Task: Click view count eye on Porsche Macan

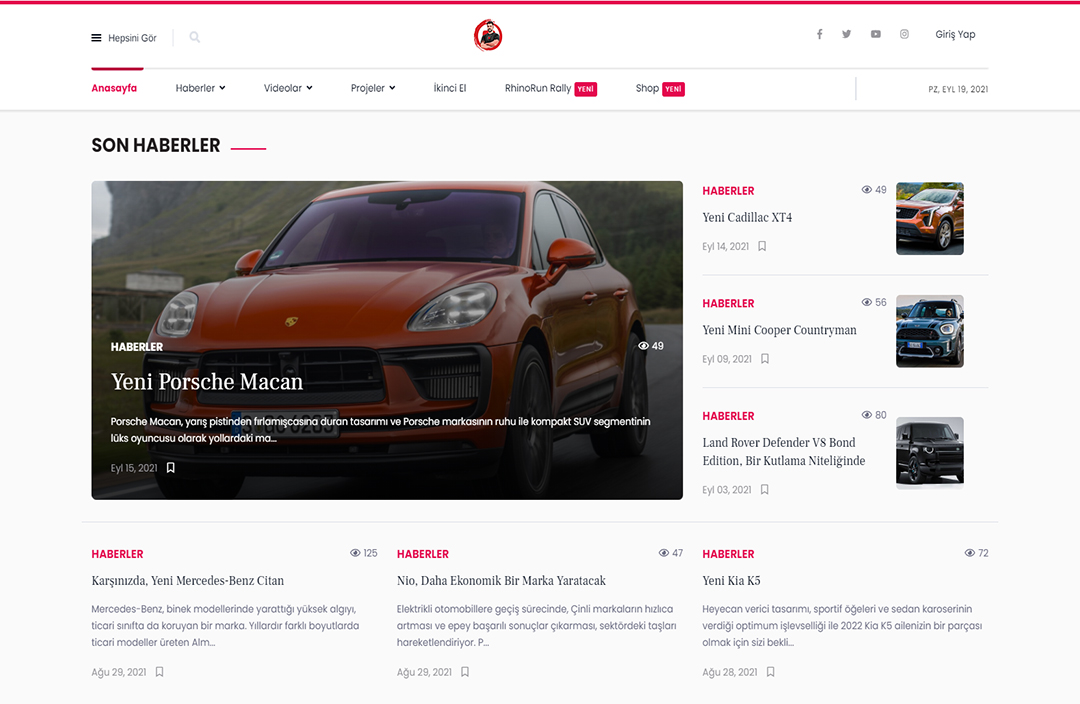Action: (643, 346)
